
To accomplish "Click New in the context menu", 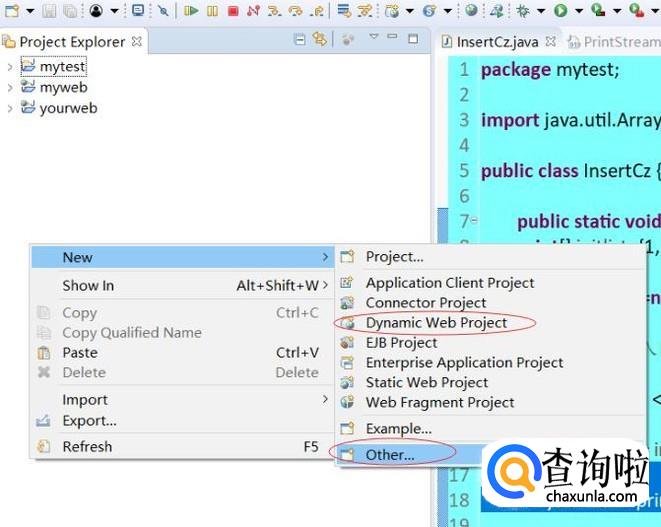I will point(183,257).
